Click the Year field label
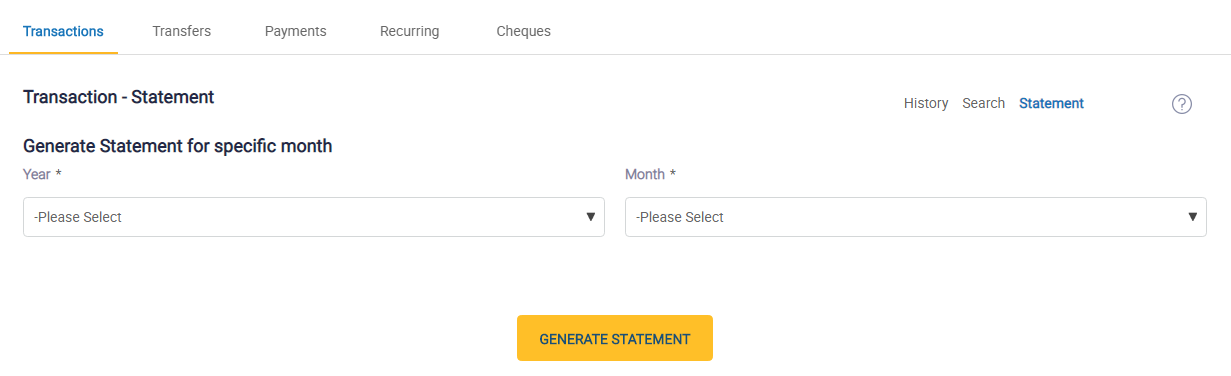1231x376 pixels. (x=37, y=174)
